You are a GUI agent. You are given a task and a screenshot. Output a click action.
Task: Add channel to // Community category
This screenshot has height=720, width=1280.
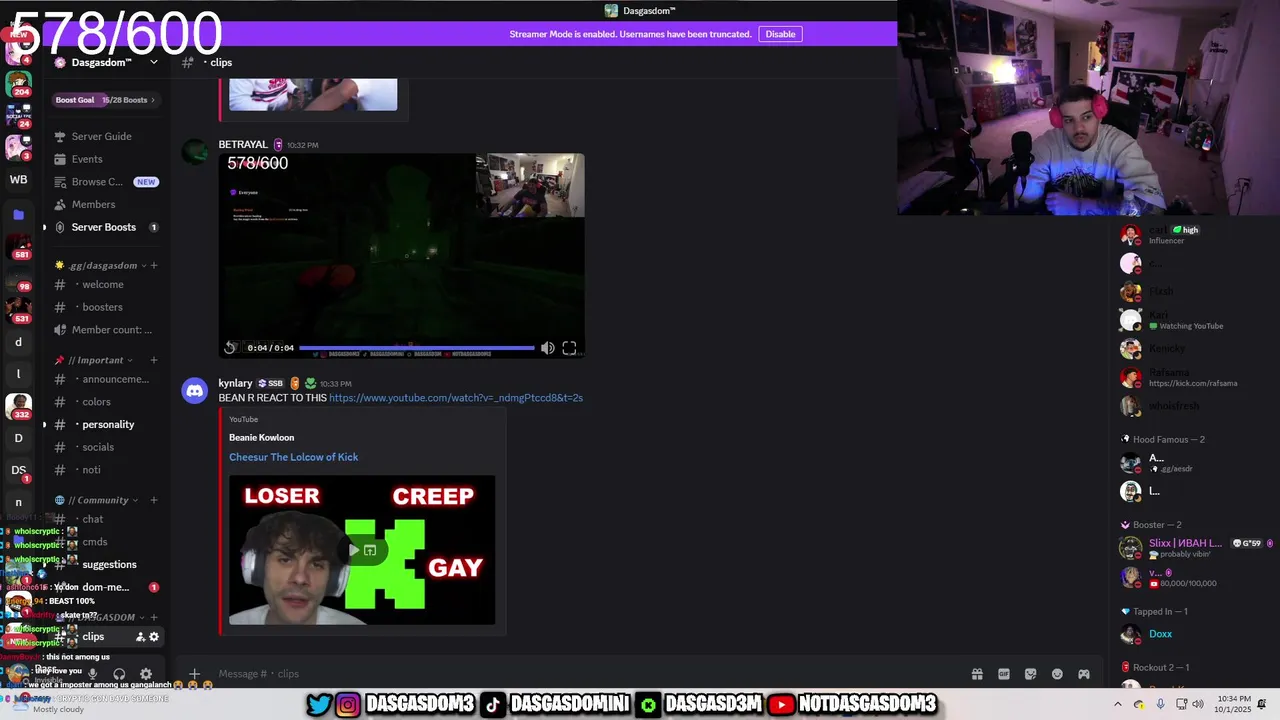pyautogui.click(x=153, y=500)
